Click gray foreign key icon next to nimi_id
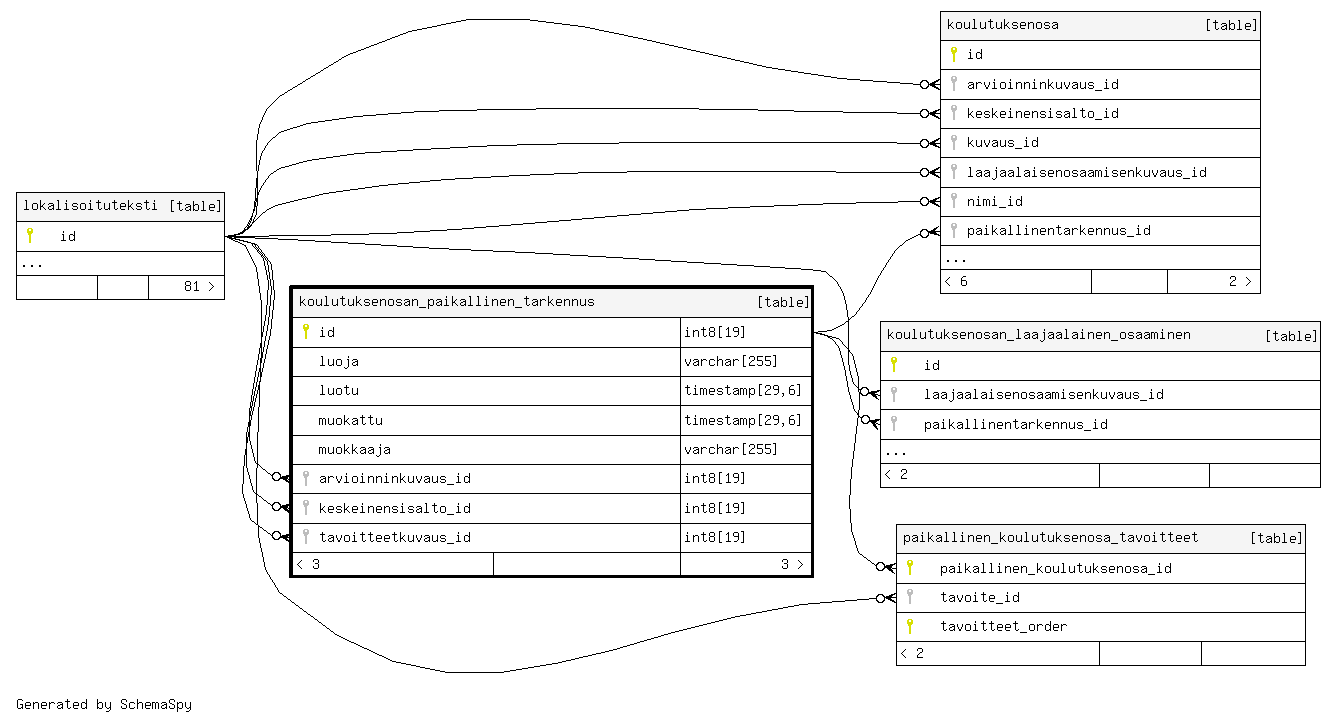The image size is (1336, 723). [x=954, y=201]
